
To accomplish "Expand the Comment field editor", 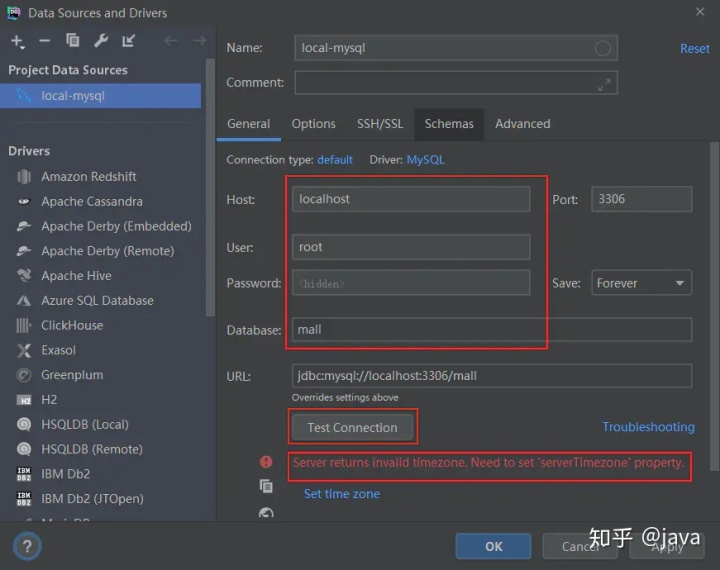I will (x=604, y=85).
